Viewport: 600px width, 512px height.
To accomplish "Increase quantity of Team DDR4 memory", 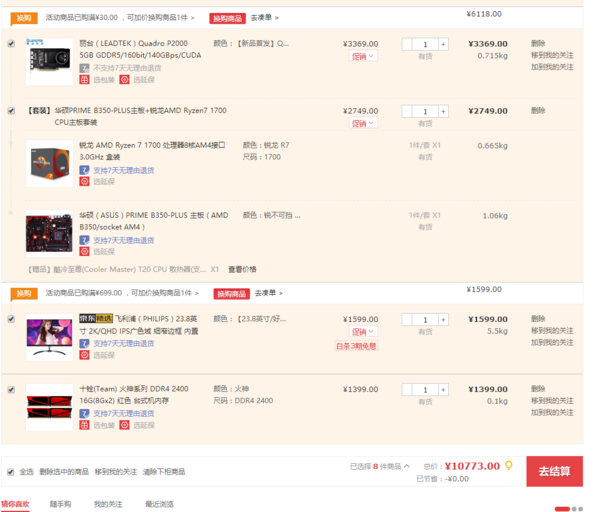I will [x=443, y=390].
